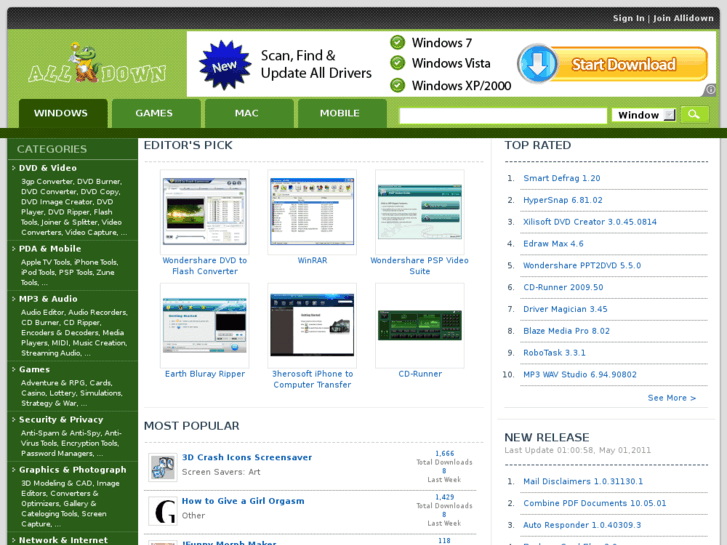Open Wondershare PSP Video Suite thumbnail

[420, 212]
